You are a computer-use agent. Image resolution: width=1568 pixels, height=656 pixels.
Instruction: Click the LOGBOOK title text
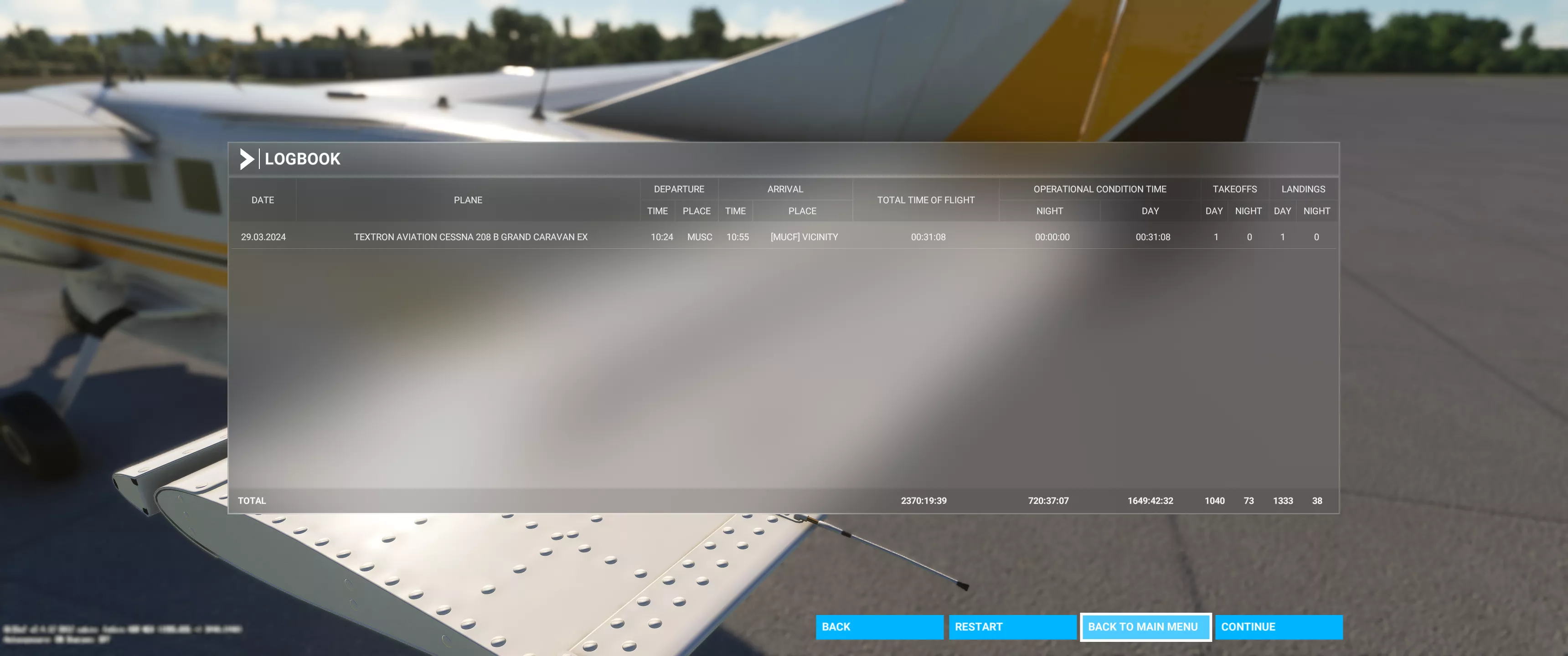pos(303,159)
